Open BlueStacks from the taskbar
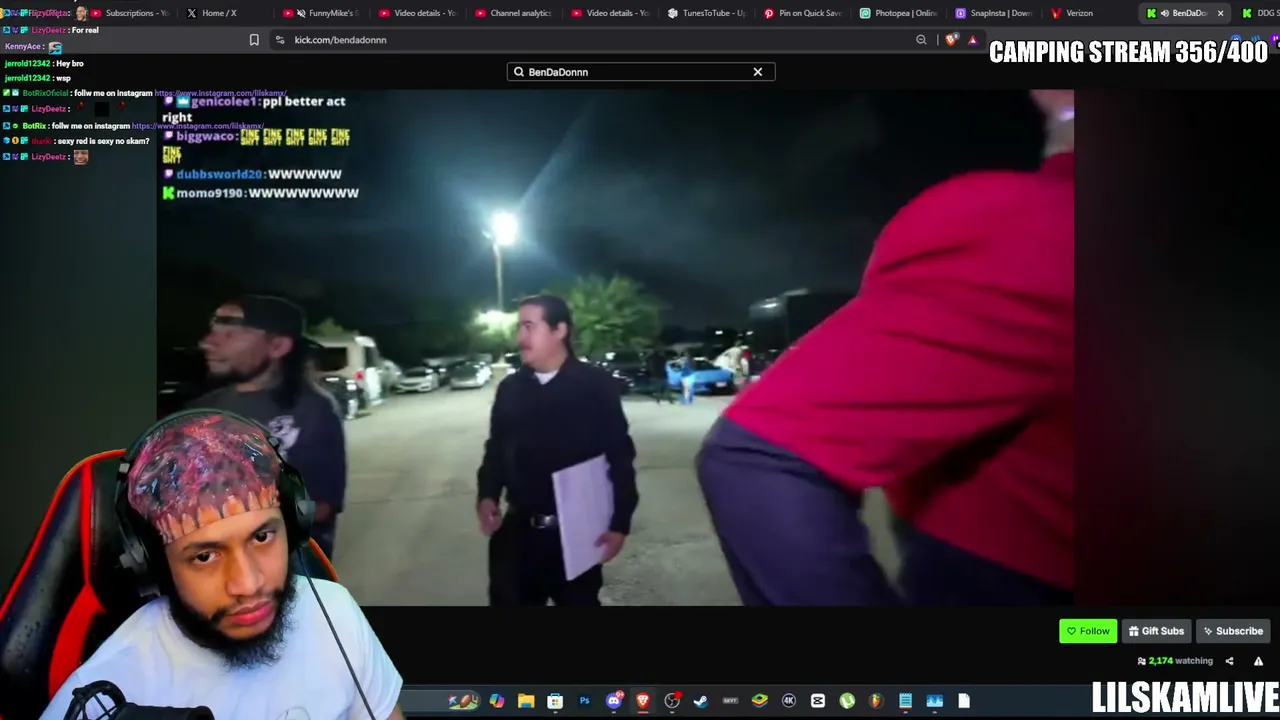The width and height of the screenshot is (1280, 720). [759, 701]
